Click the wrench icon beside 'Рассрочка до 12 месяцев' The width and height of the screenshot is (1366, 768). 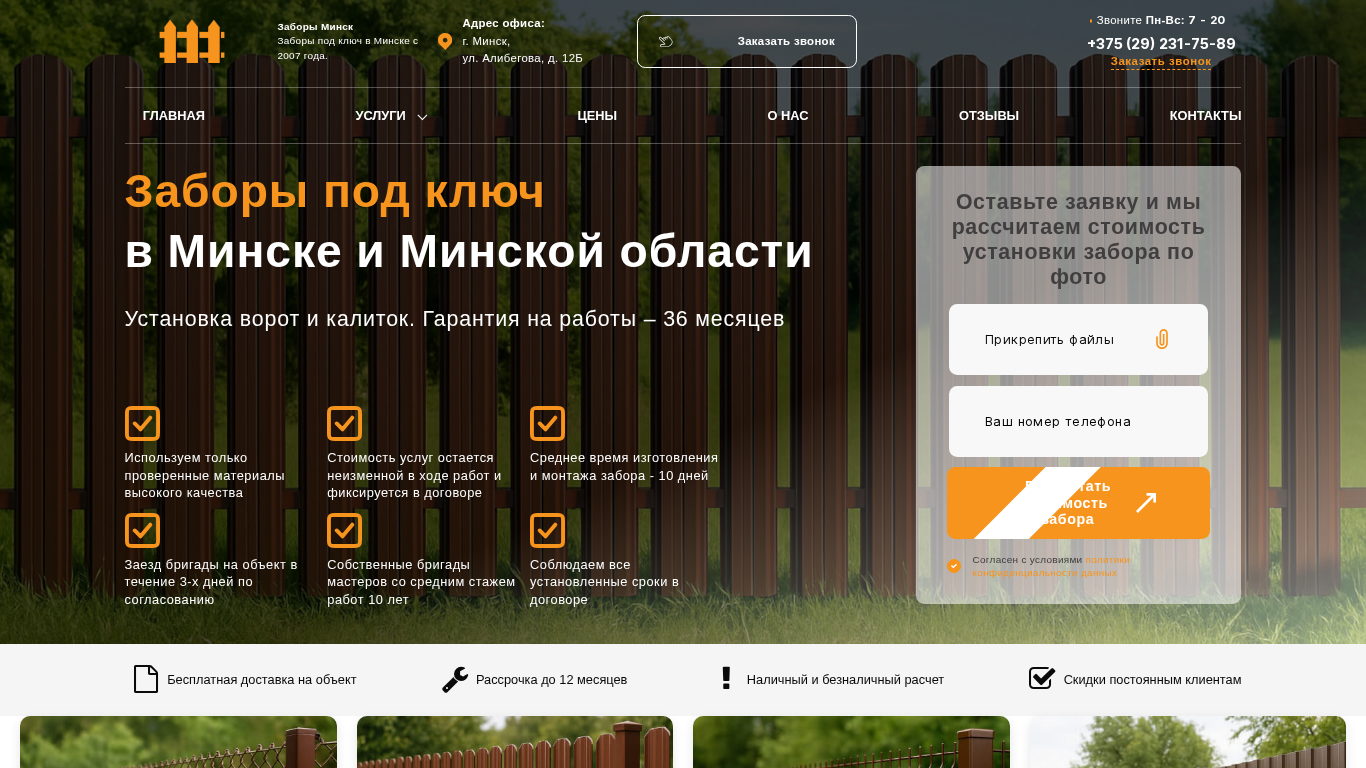coord(455,680)
